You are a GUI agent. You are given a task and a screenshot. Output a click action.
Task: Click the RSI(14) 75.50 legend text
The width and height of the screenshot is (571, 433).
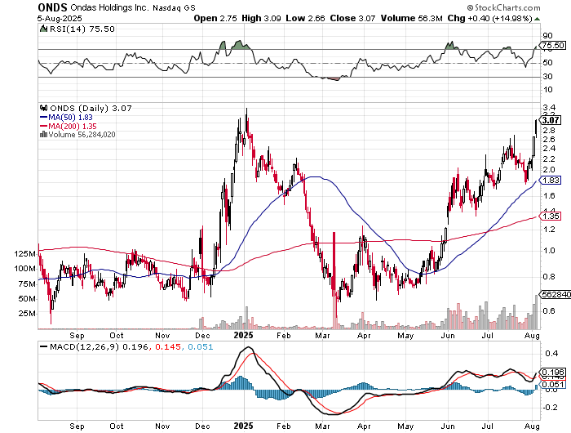82,29
